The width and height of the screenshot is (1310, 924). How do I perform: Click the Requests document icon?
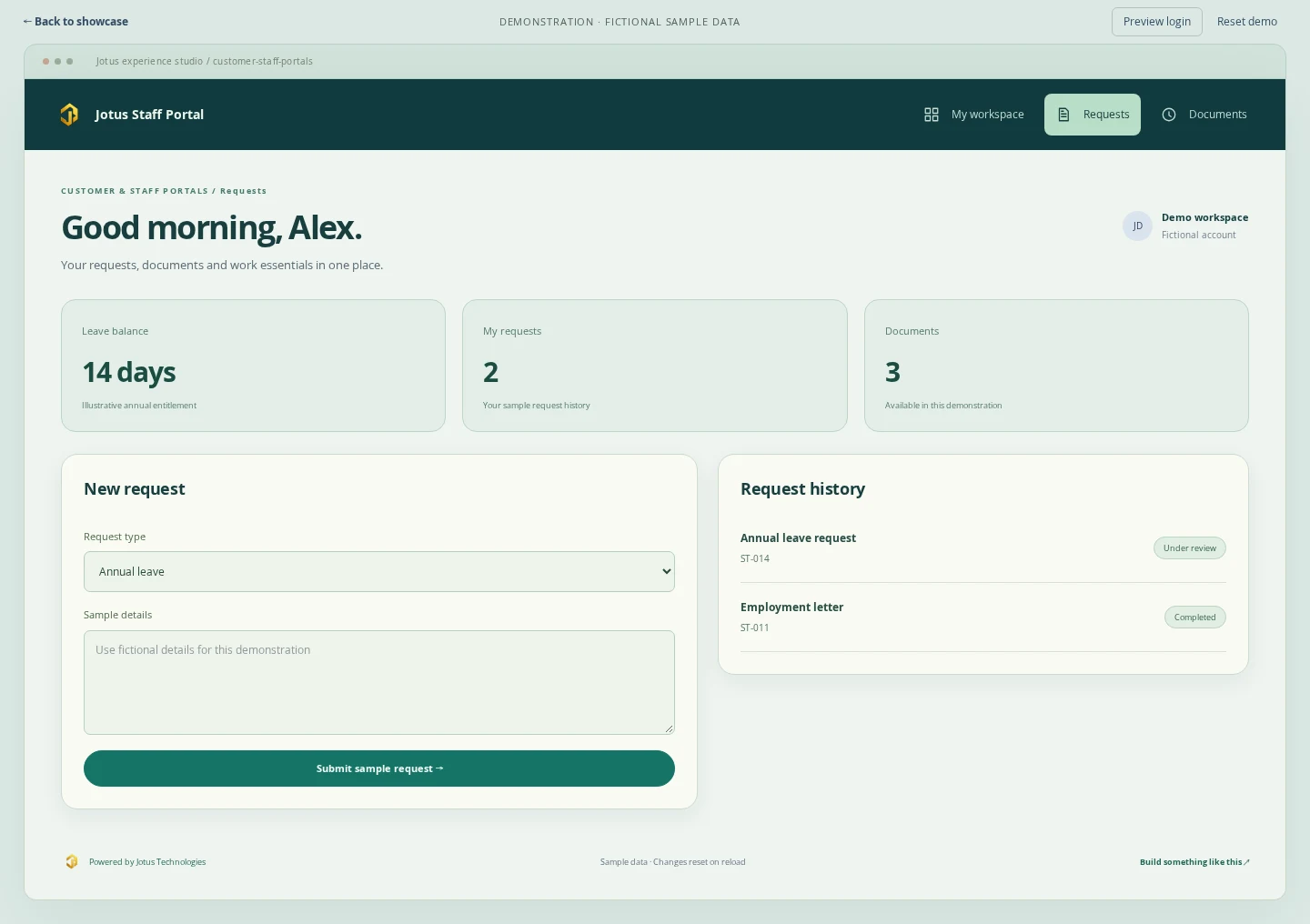[1063, 115]
